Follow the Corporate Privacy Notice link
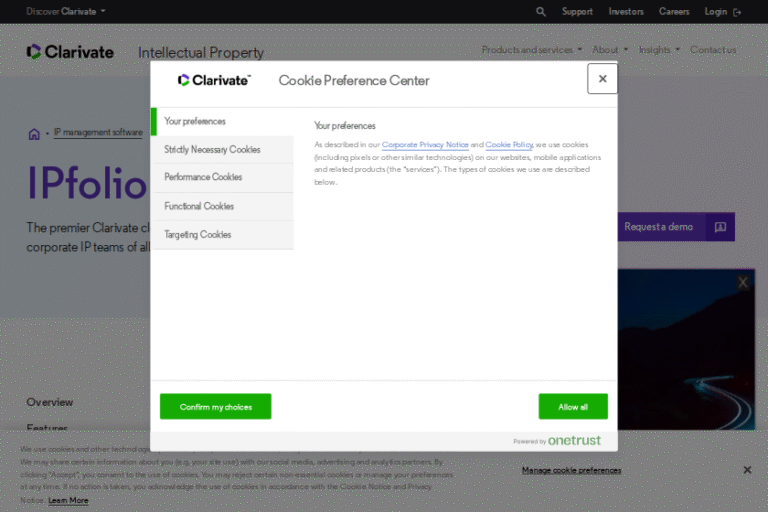 click(x=425, y=145)
